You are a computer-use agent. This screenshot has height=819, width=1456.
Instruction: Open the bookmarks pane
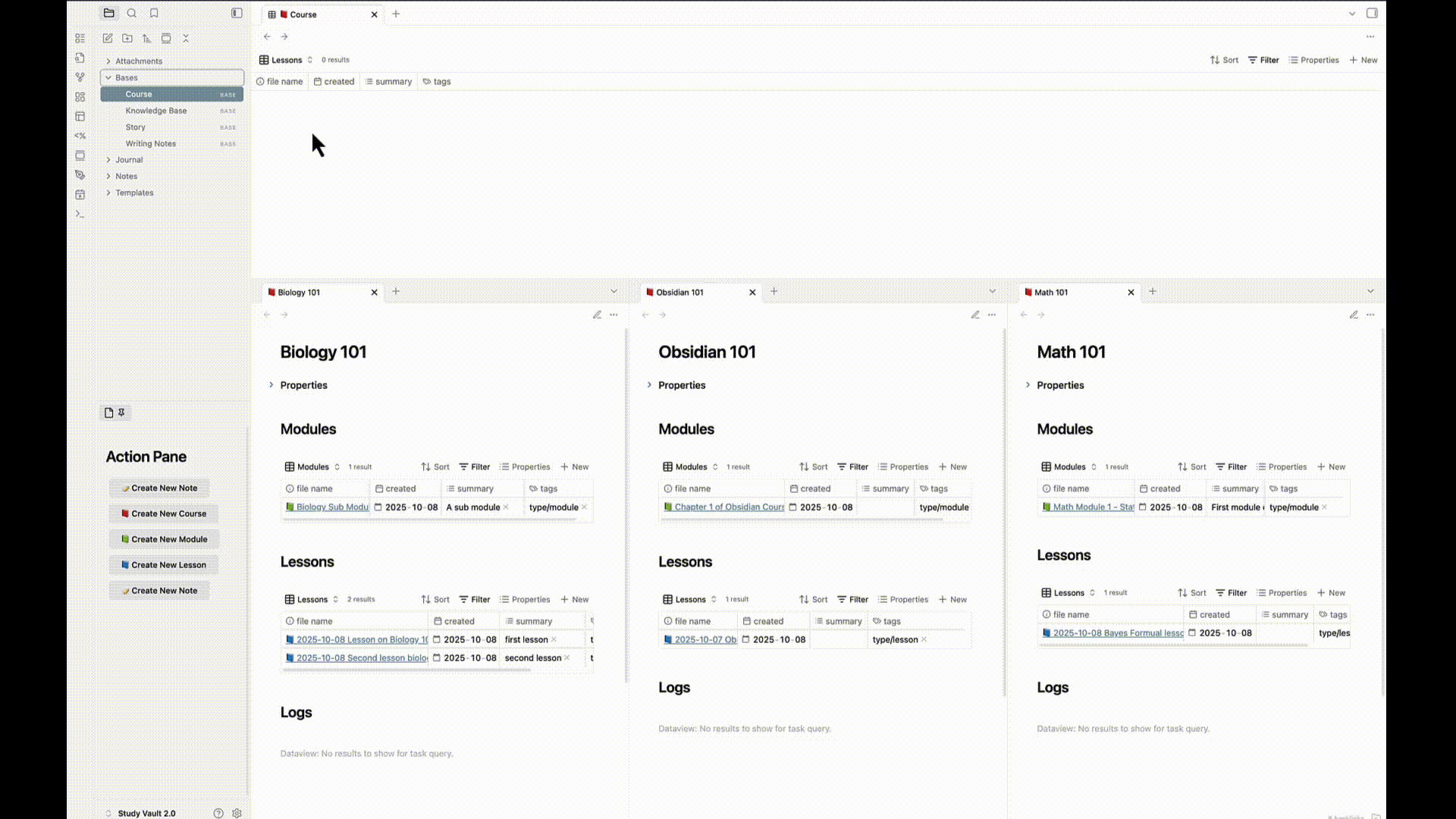pyautogui.click(x=154, y=13)
